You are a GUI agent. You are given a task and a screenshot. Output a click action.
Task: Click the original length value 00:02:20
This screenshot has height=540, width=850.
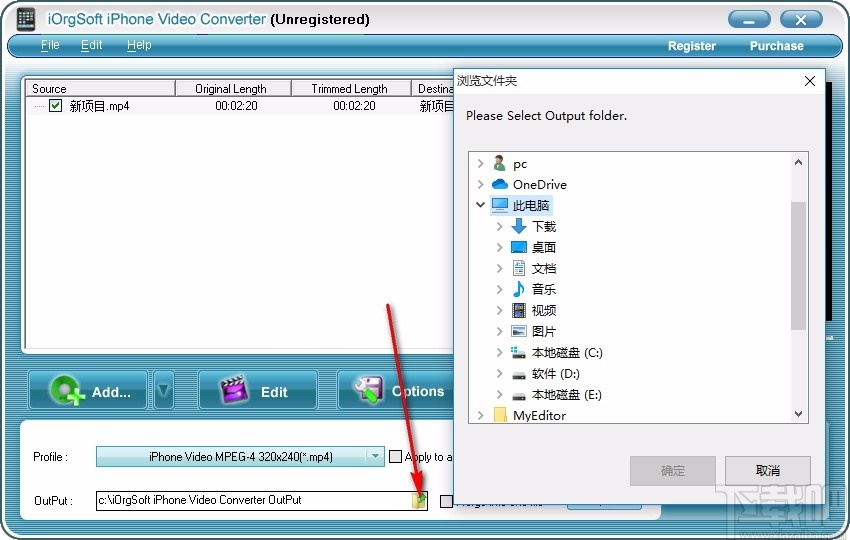pyautogui.click(x=236, y=106)
